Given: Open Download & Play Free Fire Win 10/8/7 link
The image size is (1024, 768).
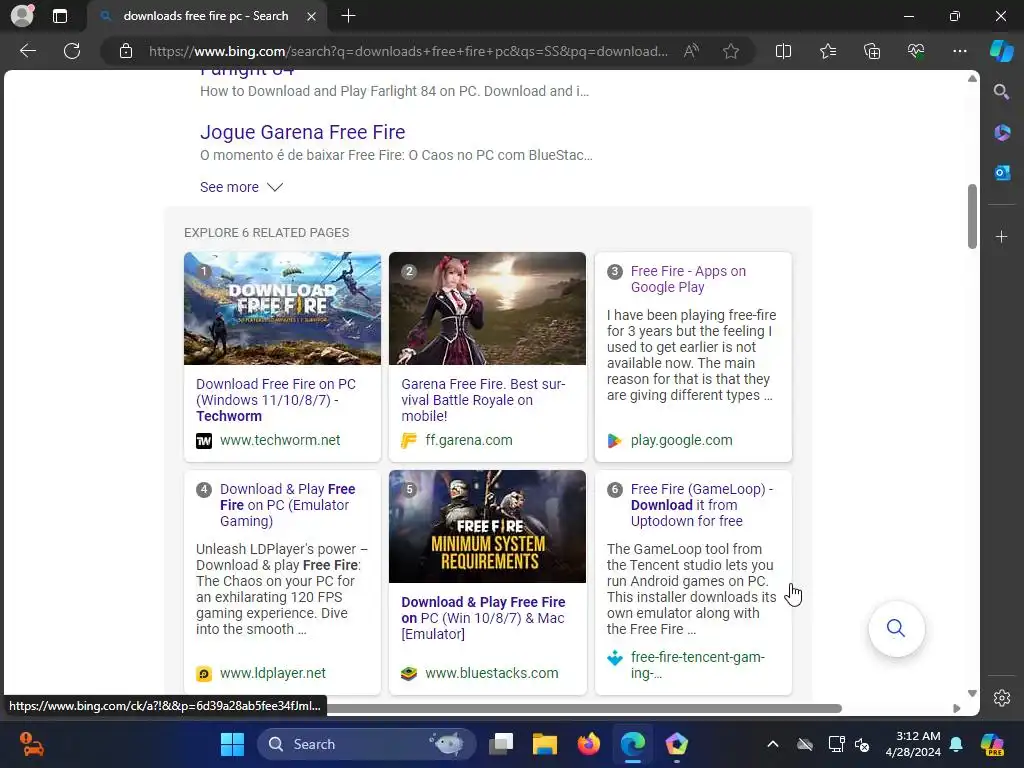Looking at the screenshot, I should [483, 618].
